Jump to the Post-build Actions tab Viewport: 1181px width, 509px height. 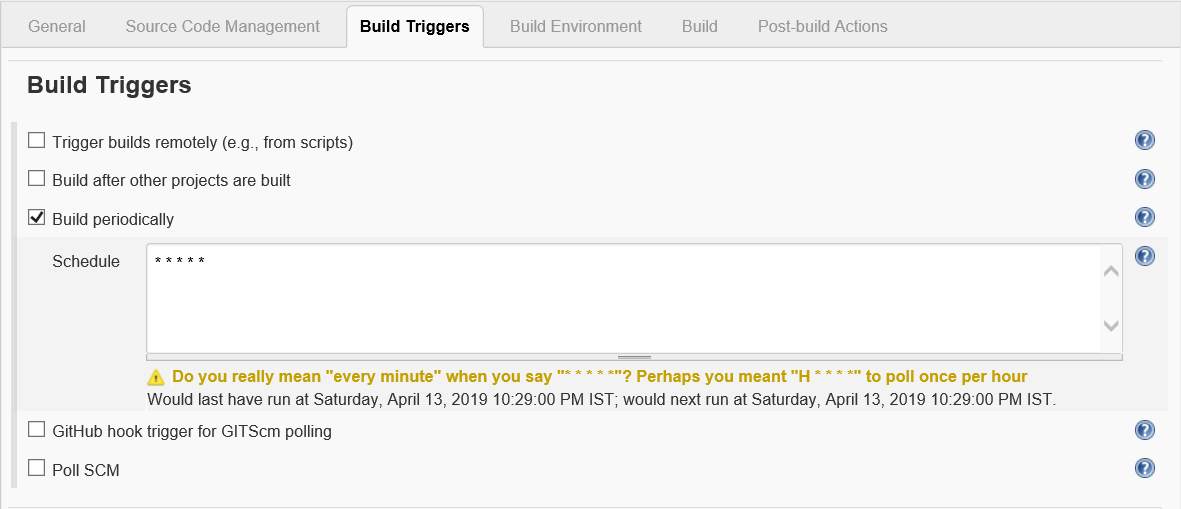click(823, 27)
